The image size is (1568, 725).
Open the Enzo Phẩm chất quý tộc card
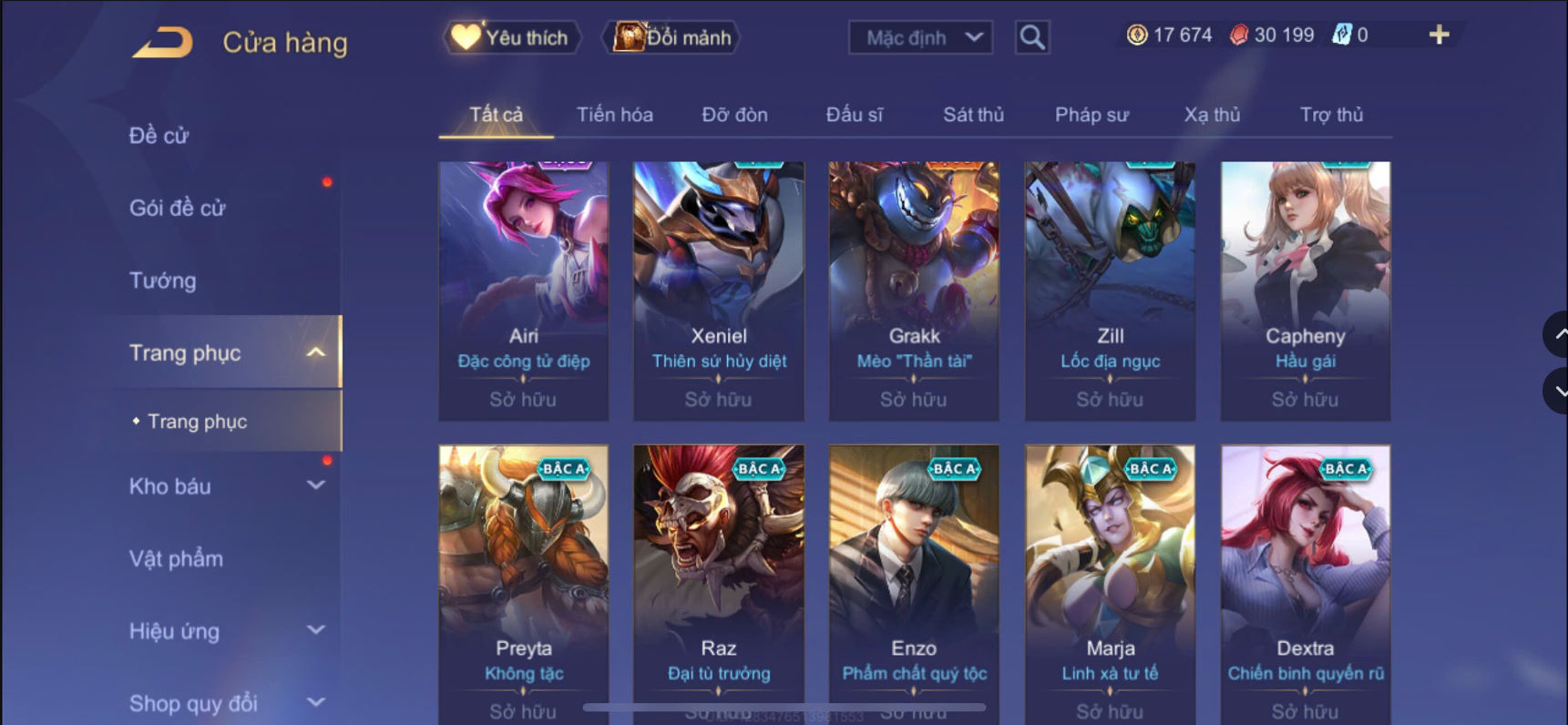(x=914, y=584)
